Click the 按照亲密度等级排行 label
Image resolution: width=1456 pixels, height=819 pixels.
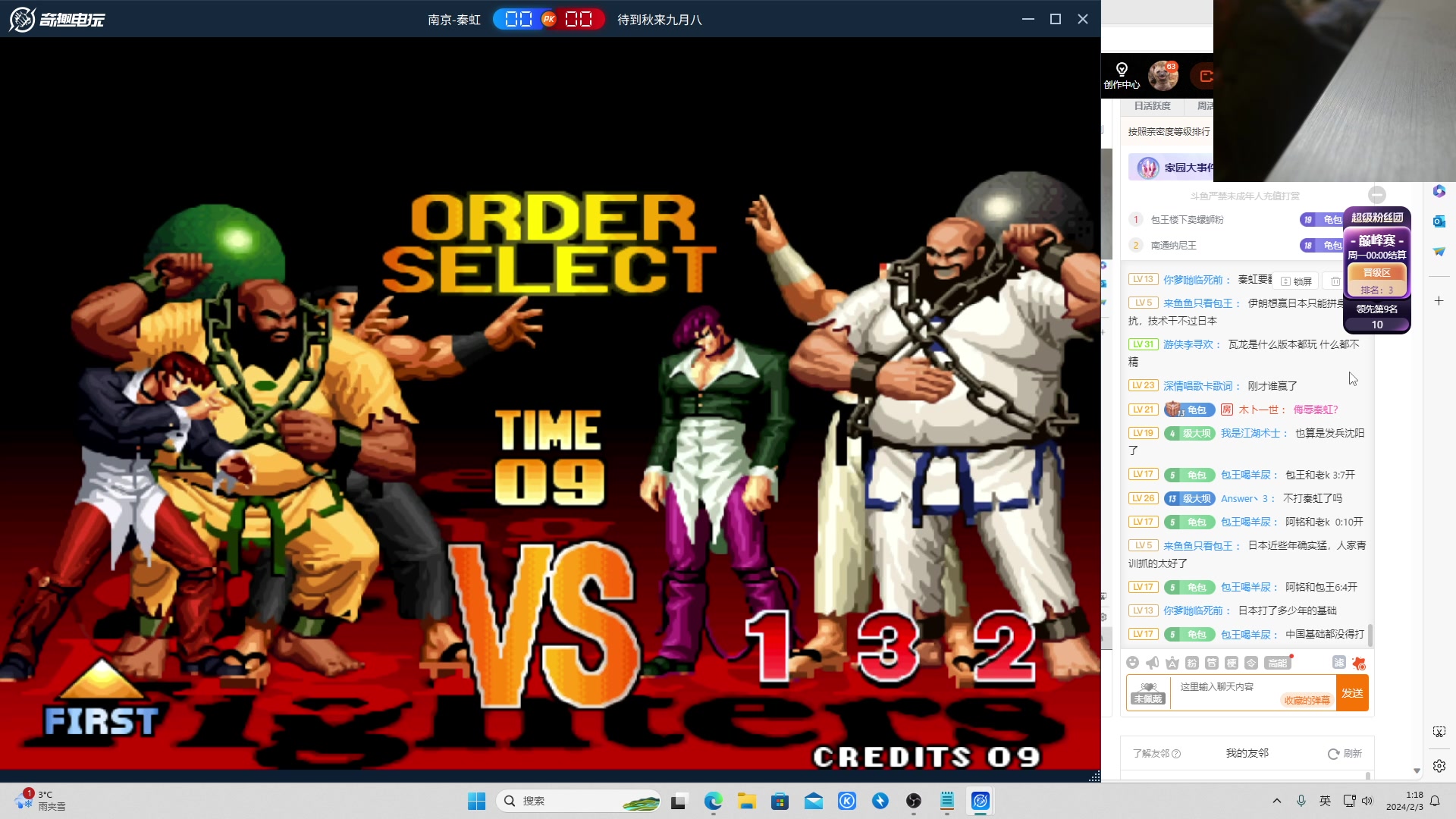click(x=1169, y=132)
